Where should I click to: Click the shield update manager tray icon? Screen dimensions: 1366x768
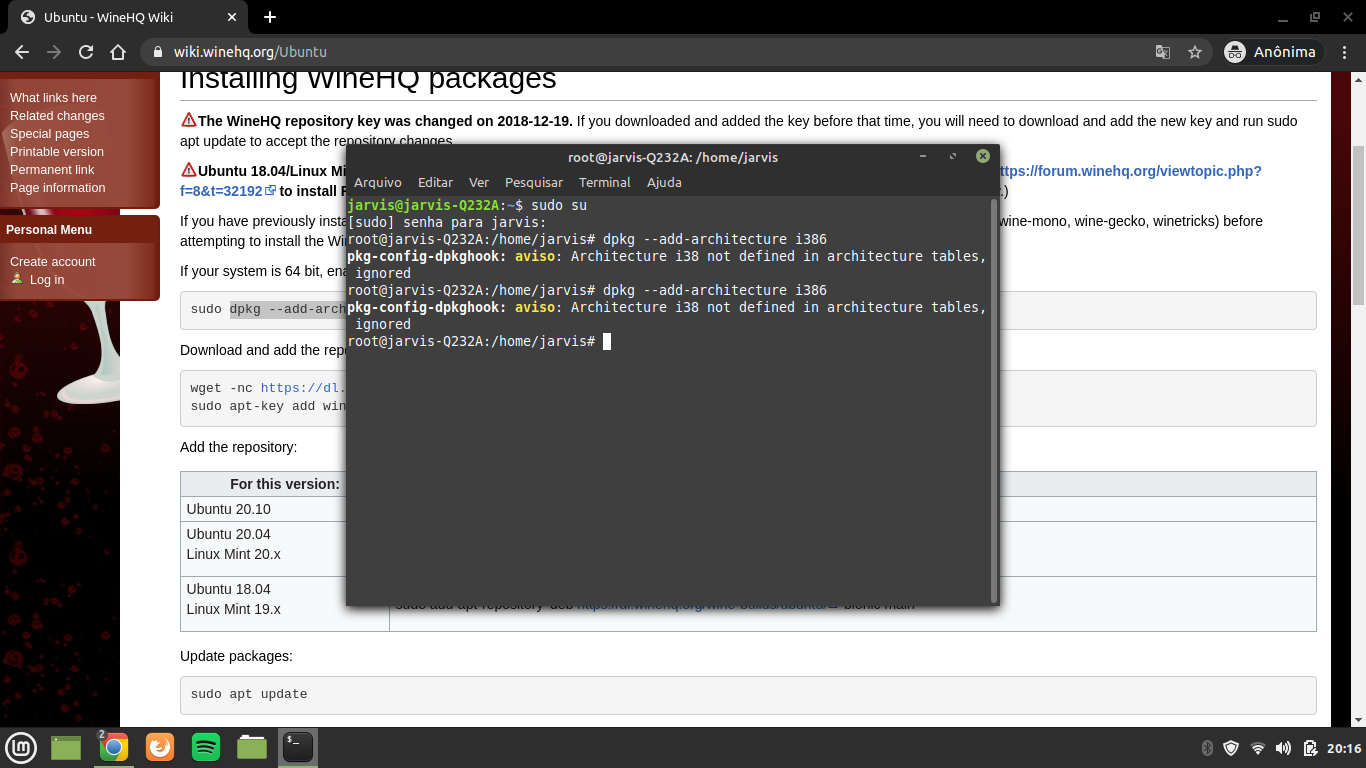[x=1231, y=748]
